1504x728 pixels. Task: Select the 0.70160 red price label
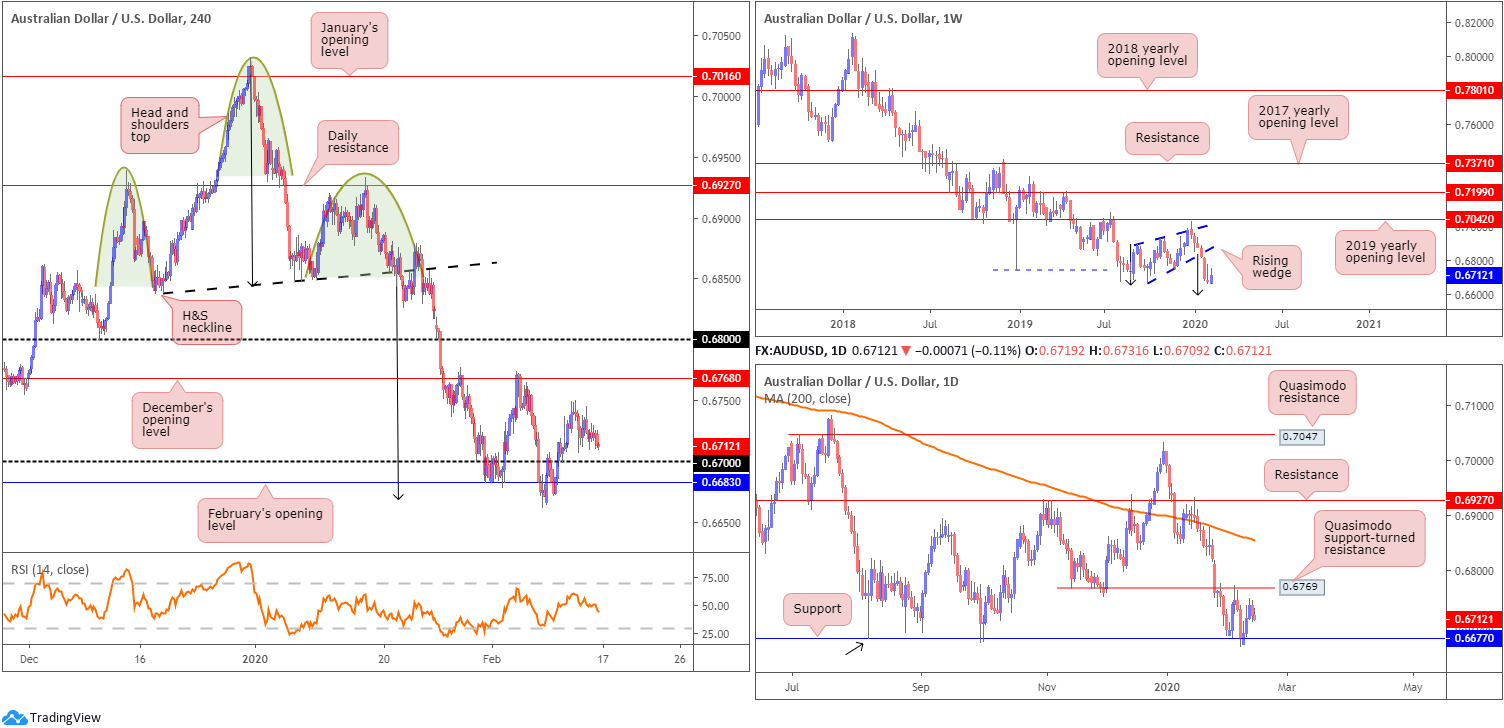(719, 76)
